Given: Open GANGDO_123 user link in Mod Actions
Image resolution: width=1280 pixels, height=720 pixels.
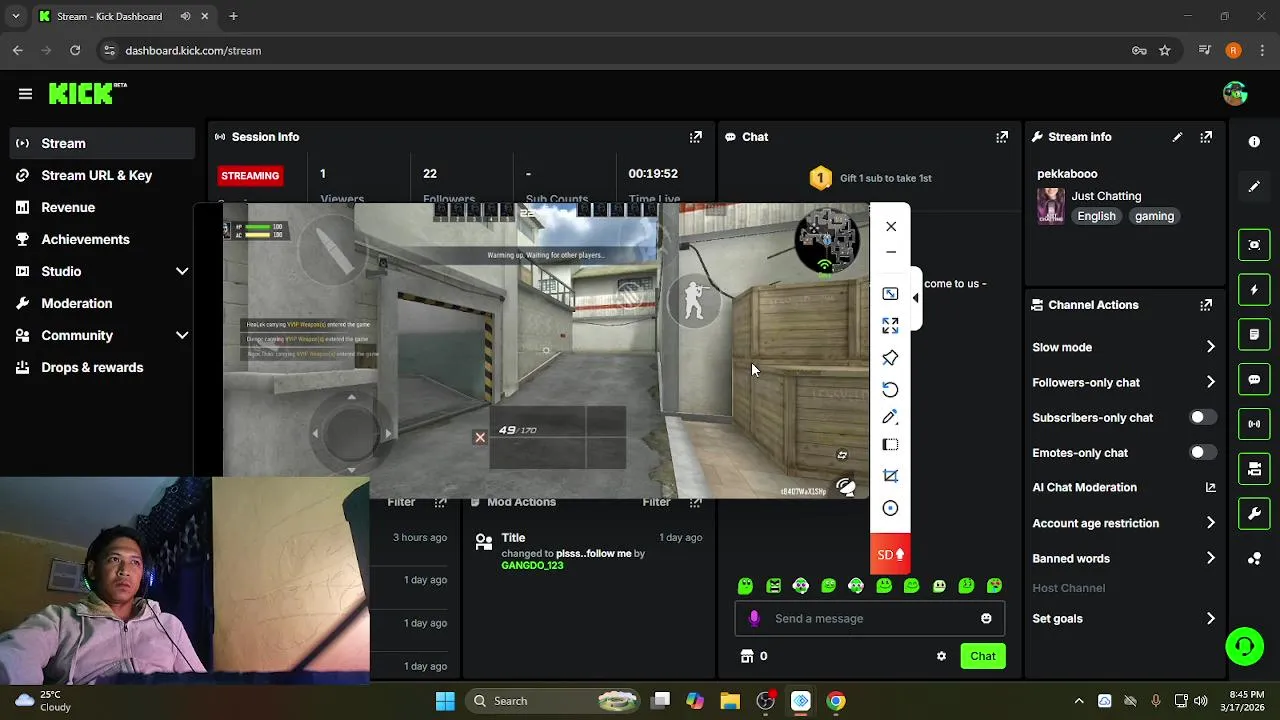Looking at the screenshot, I should (532, 566).
